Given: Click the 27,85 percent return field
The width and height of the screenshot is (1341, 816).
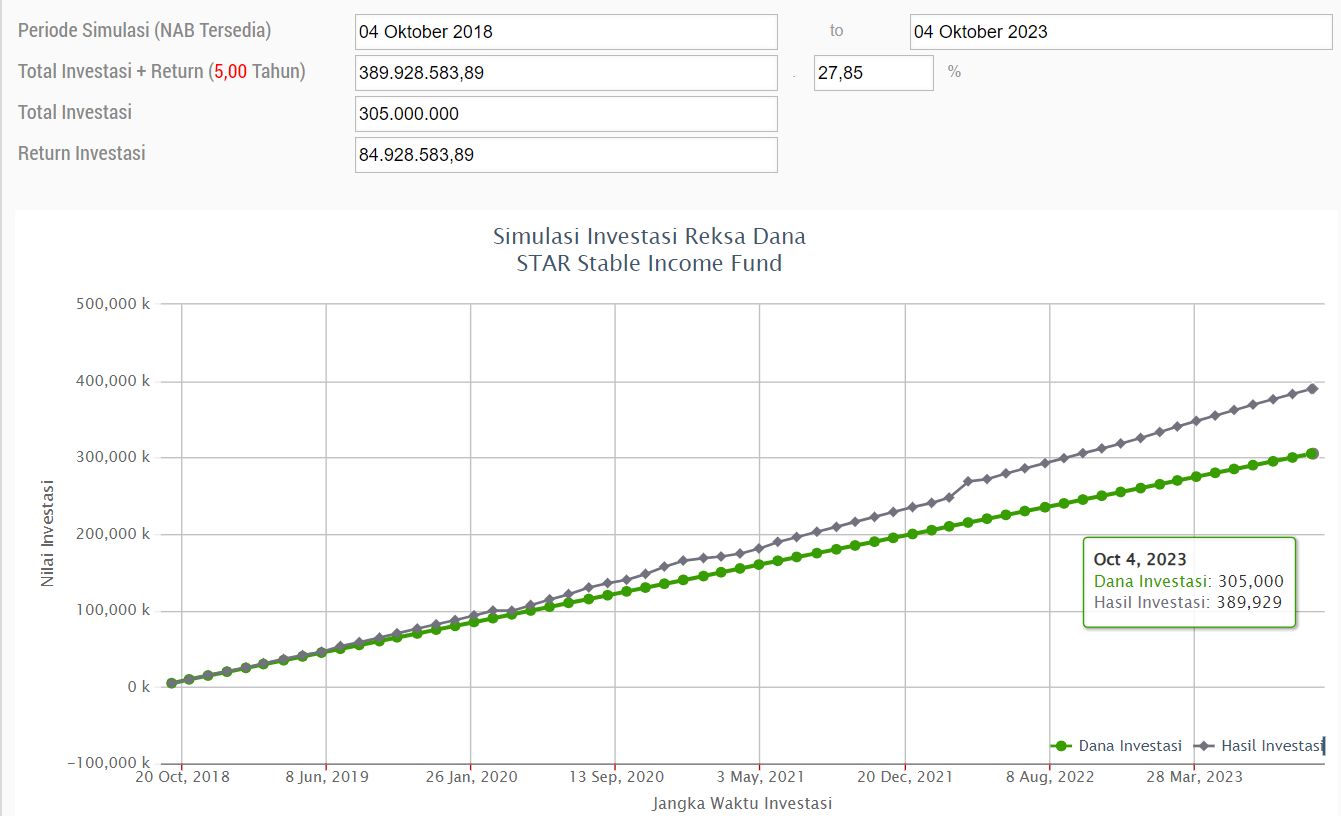Looking at the screenshot, I should coord(874,73).
